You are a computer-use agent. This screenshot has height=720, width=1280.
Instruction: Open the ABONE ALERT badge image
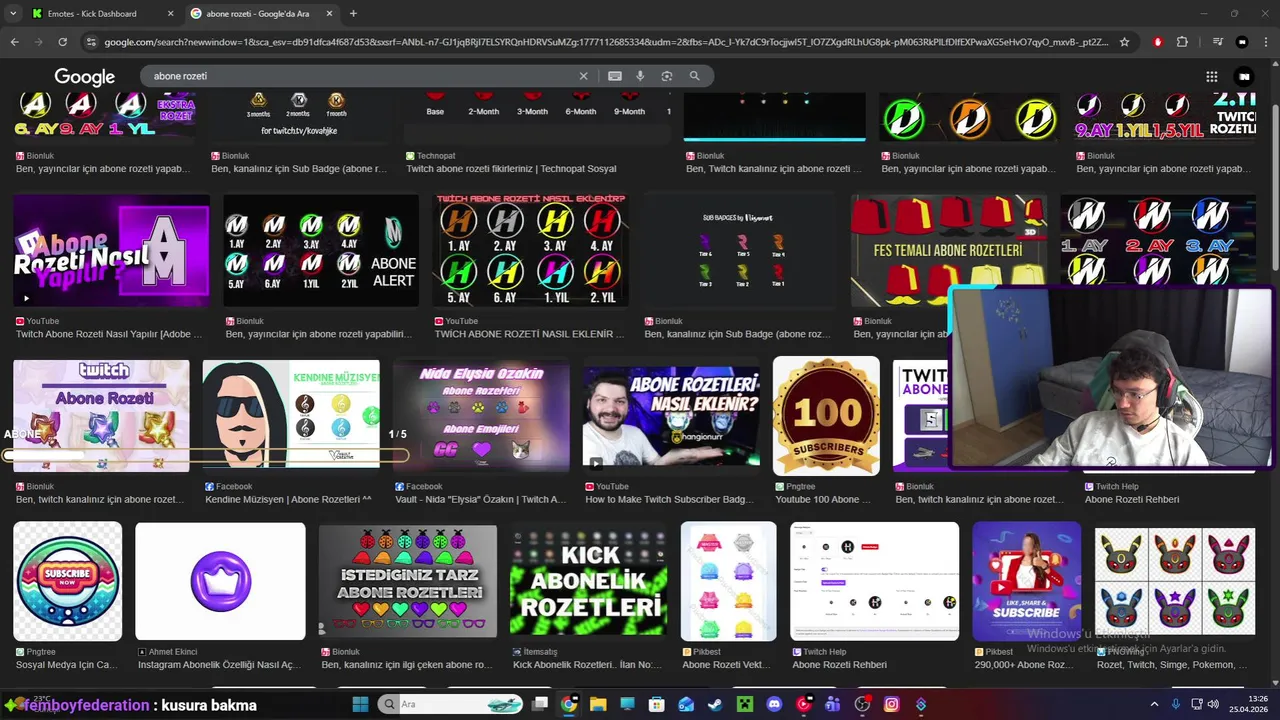pos(320,250)
